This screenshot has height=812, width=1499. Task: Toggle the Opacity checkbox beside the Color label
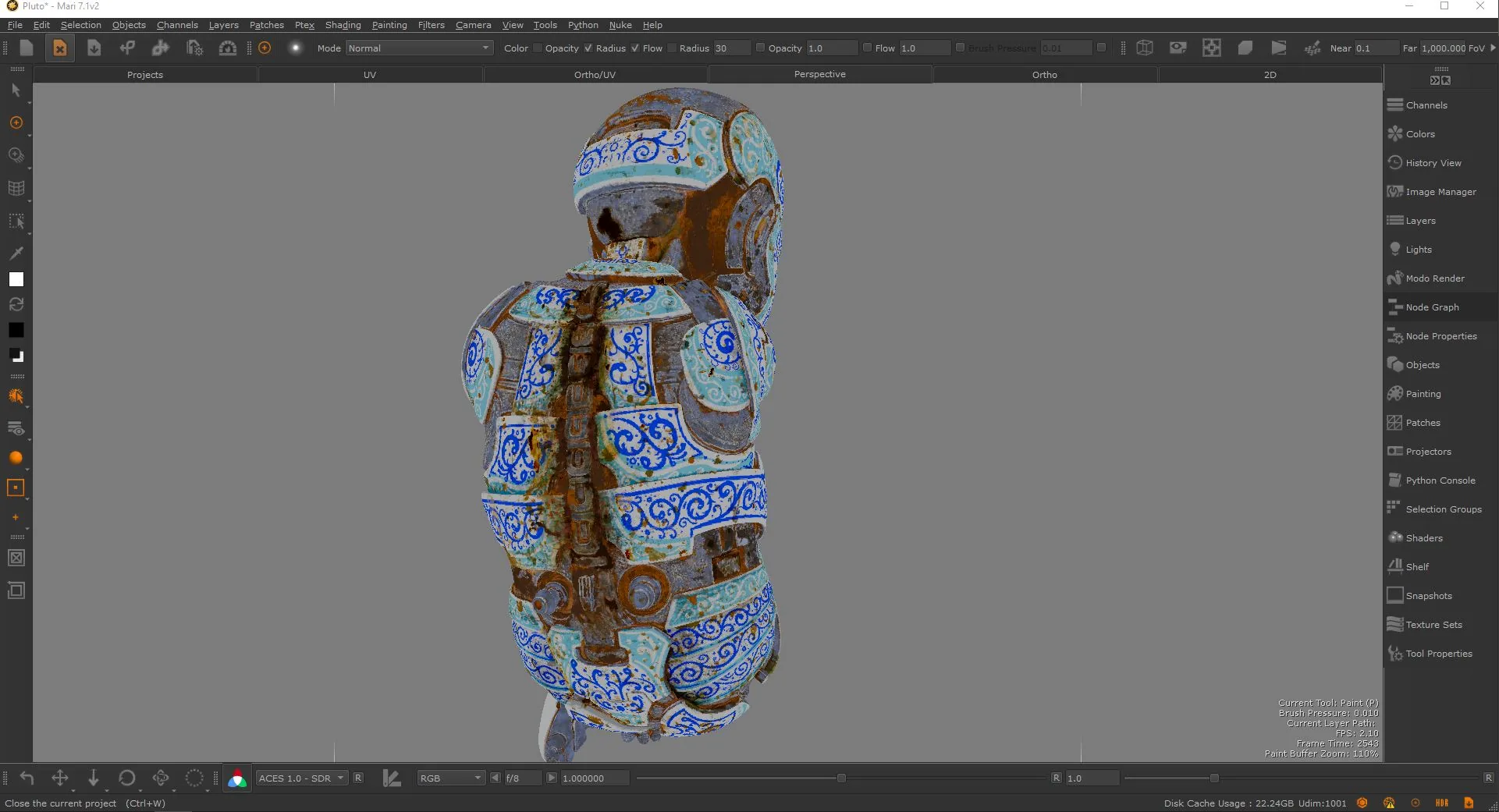tap(538, 48)
